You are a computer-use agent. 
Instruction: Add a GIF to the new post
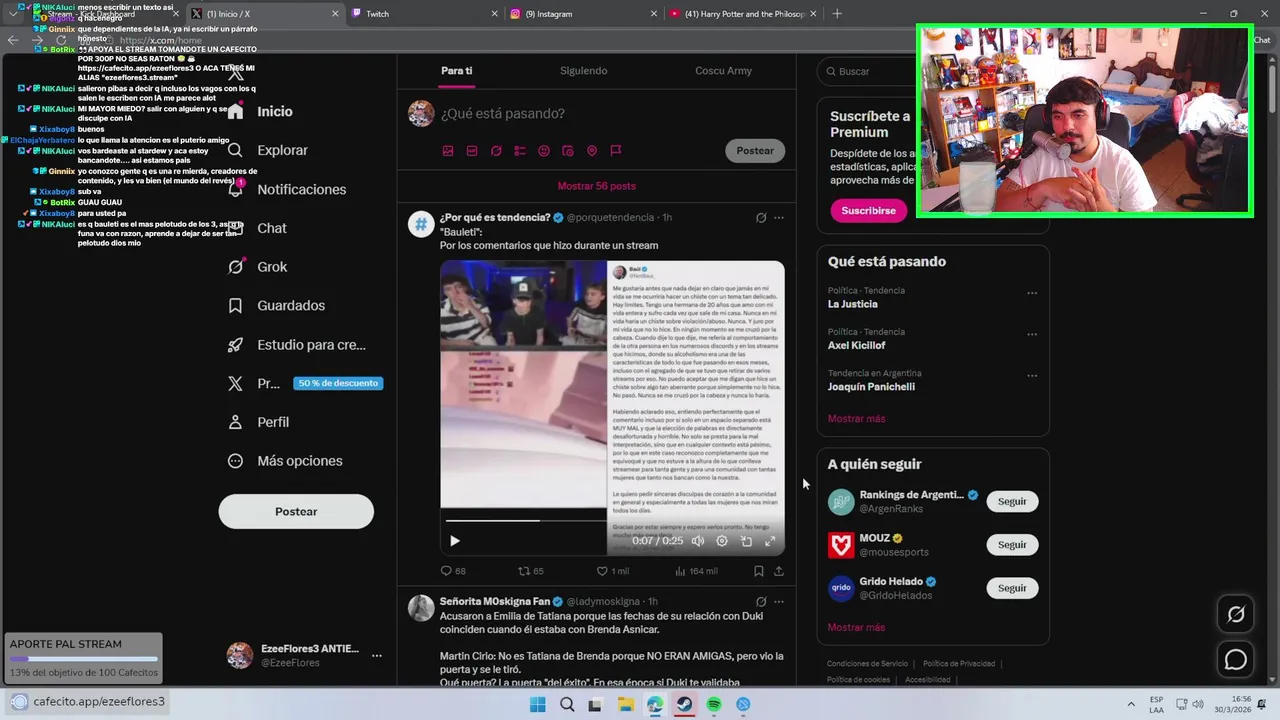coord(472,151)
